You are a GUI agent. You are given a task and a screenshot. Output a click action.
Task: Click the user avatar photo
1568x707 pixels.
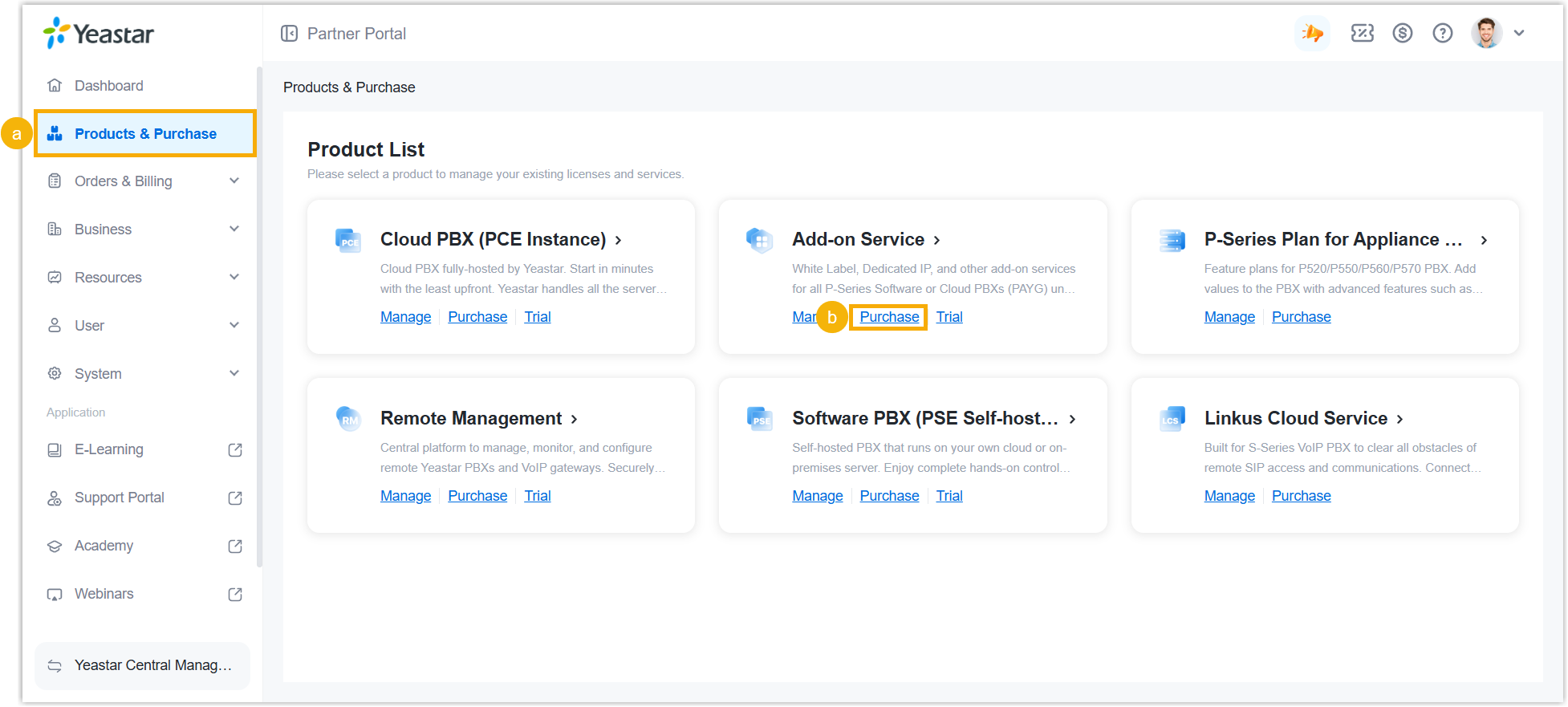click(1486, 34)
